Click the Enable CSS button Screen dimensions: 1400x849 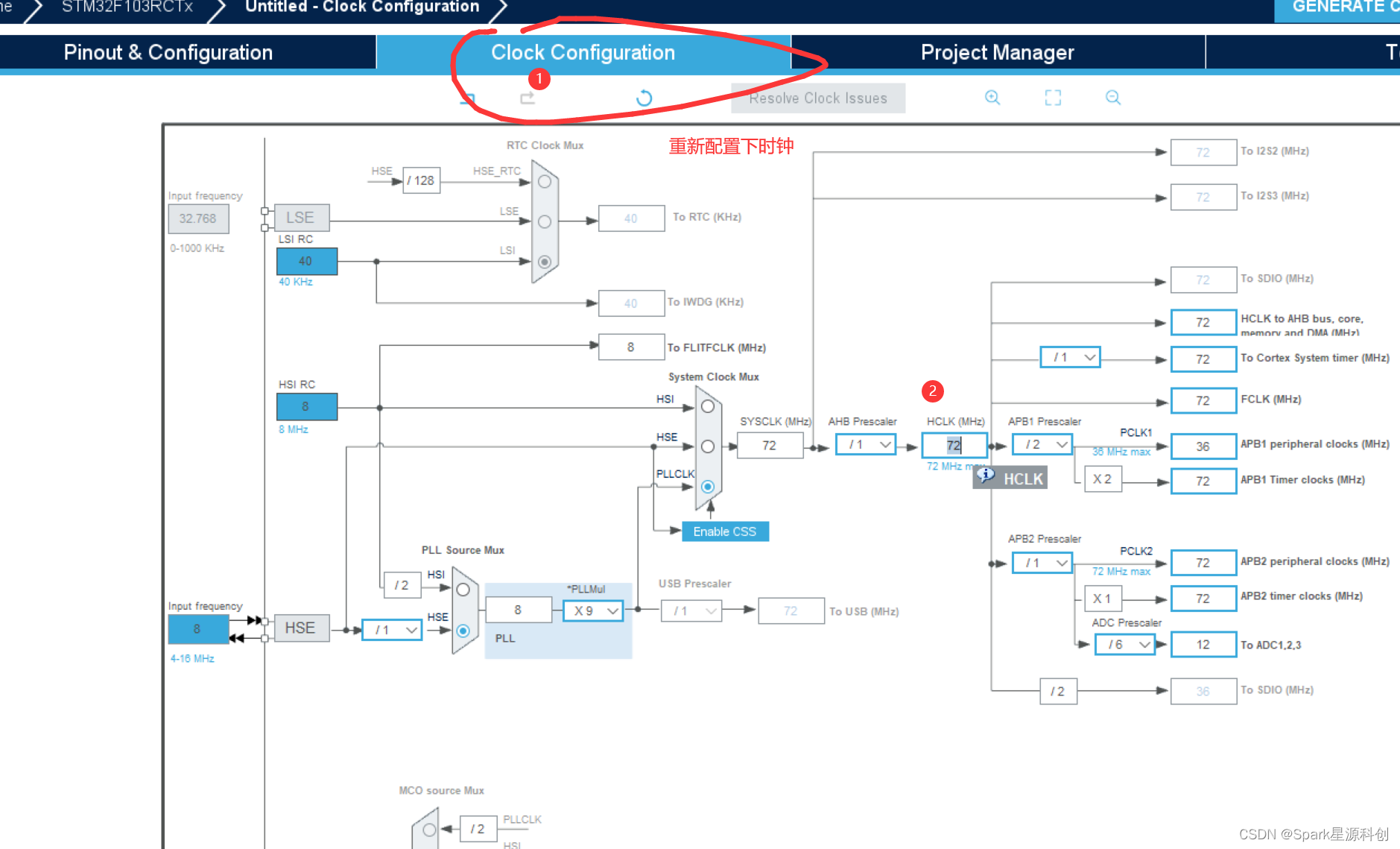coord(724,531)
